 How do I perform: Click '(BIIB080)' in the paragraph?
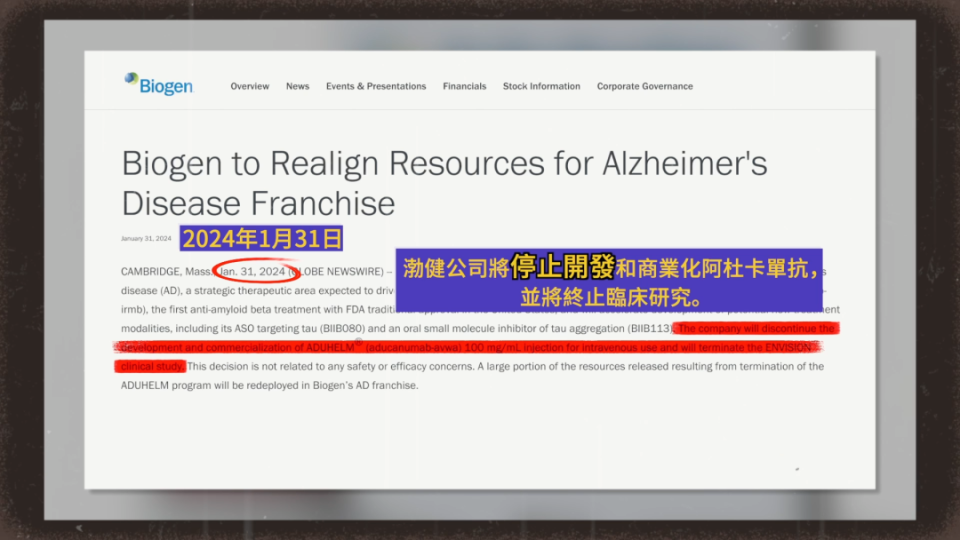(342, 329)
